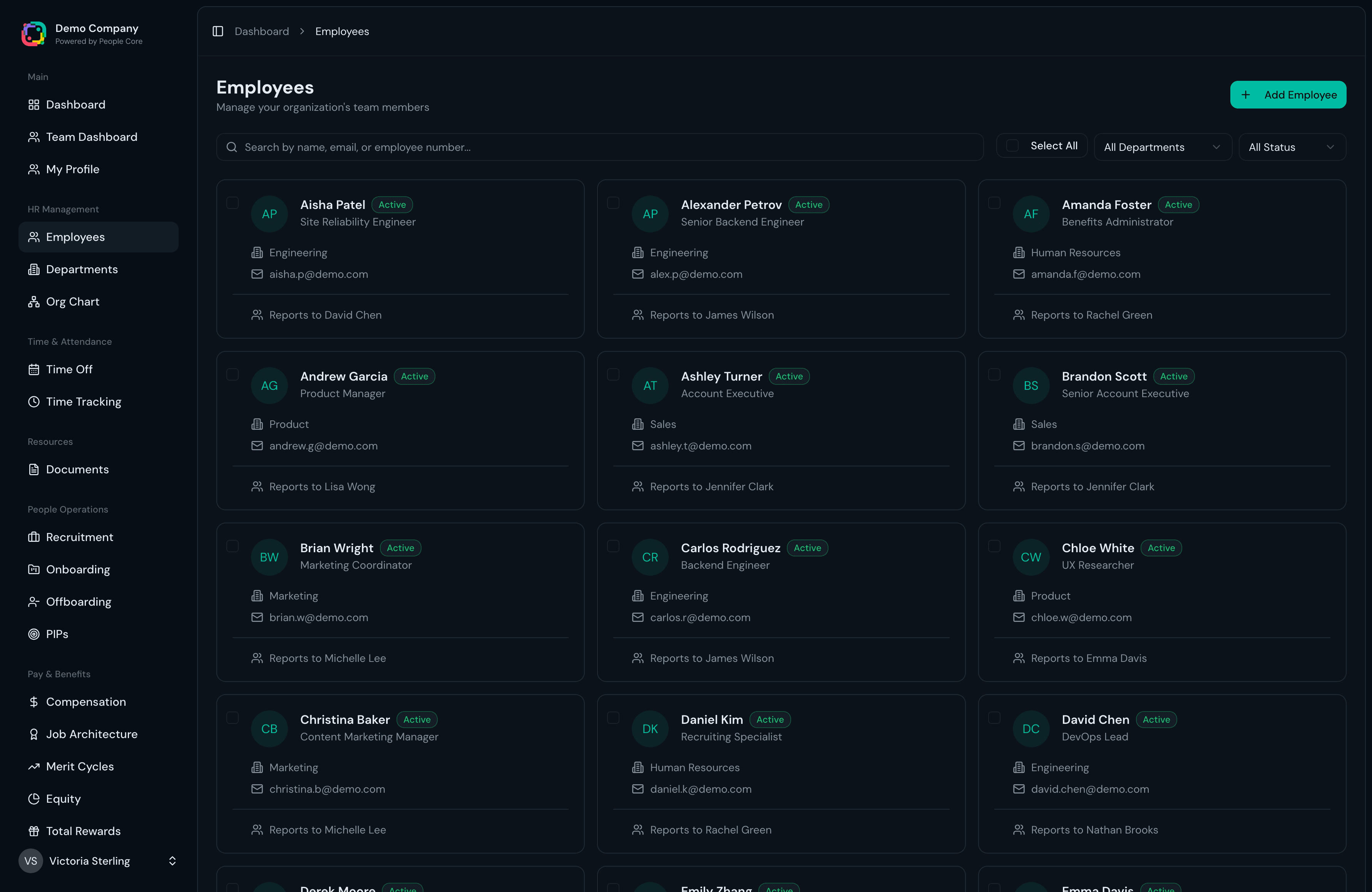Check the Select All checkbox

pos(1012,146)
